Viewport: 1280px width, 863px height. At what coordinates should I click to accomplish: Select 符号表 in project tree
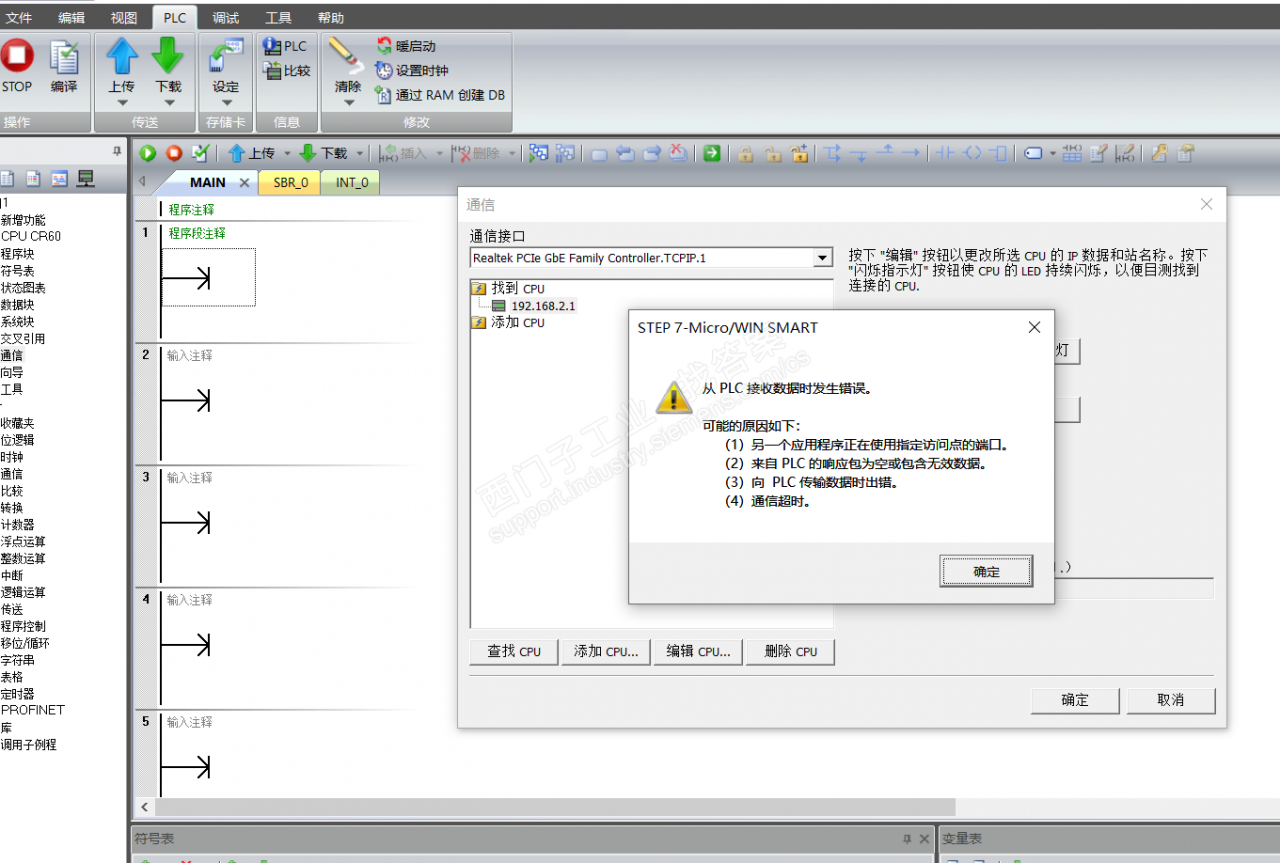pyautogui.click(x=17, y=271)
